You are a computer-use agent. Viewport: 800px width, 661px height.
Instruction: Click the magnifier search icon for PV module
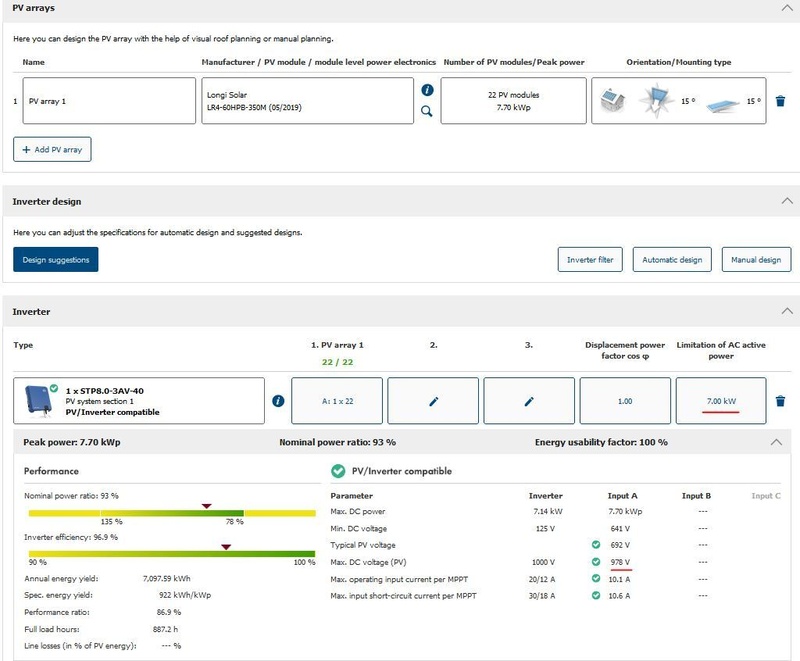tap(427, 112)
